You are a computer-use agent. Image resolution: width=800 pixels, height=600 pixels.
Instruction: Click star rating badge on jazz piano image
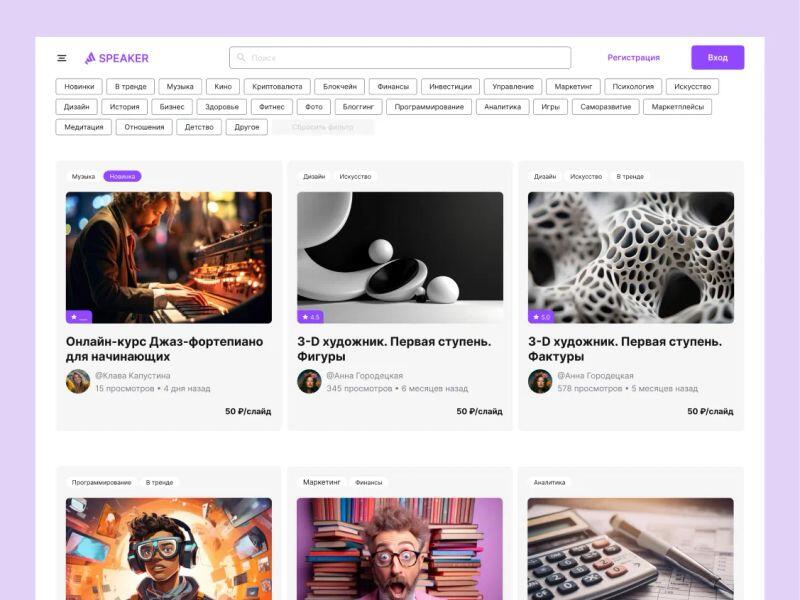pyautogui.click(x=79, y=317)
